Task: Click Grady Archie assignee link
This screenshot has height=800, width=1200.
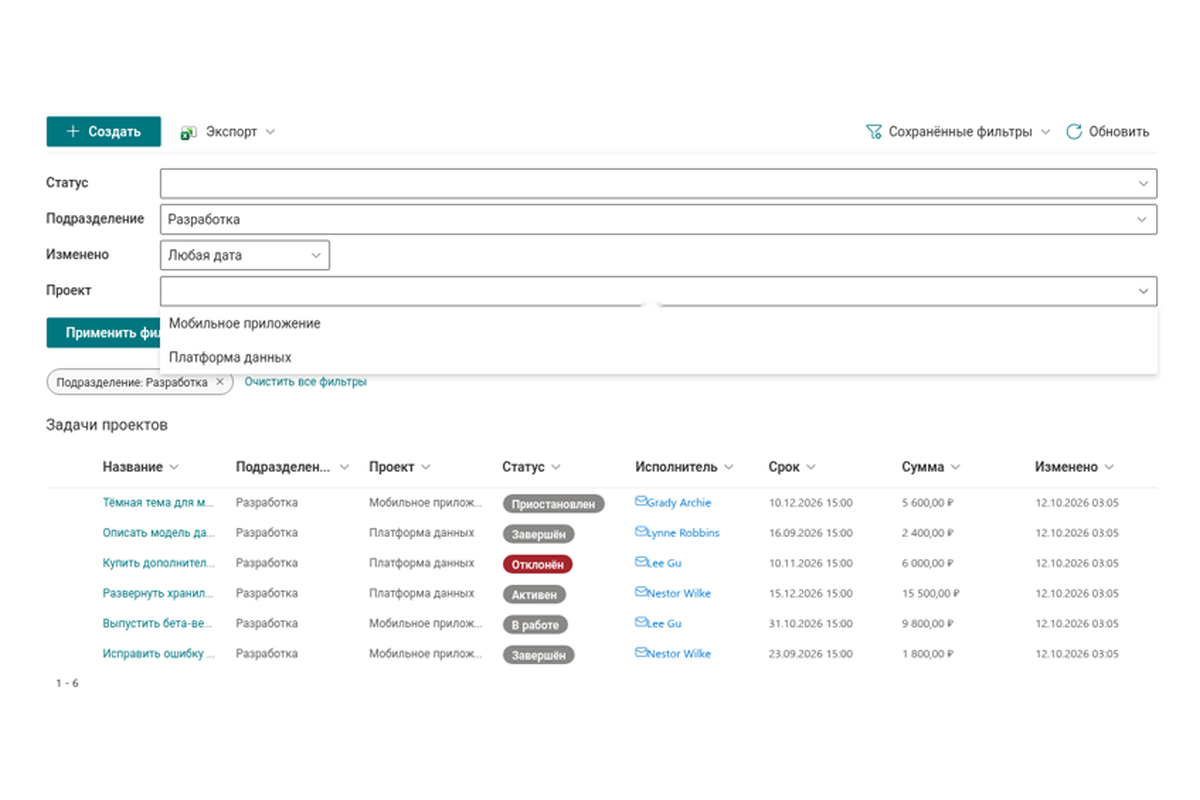Action: point(679,503)
